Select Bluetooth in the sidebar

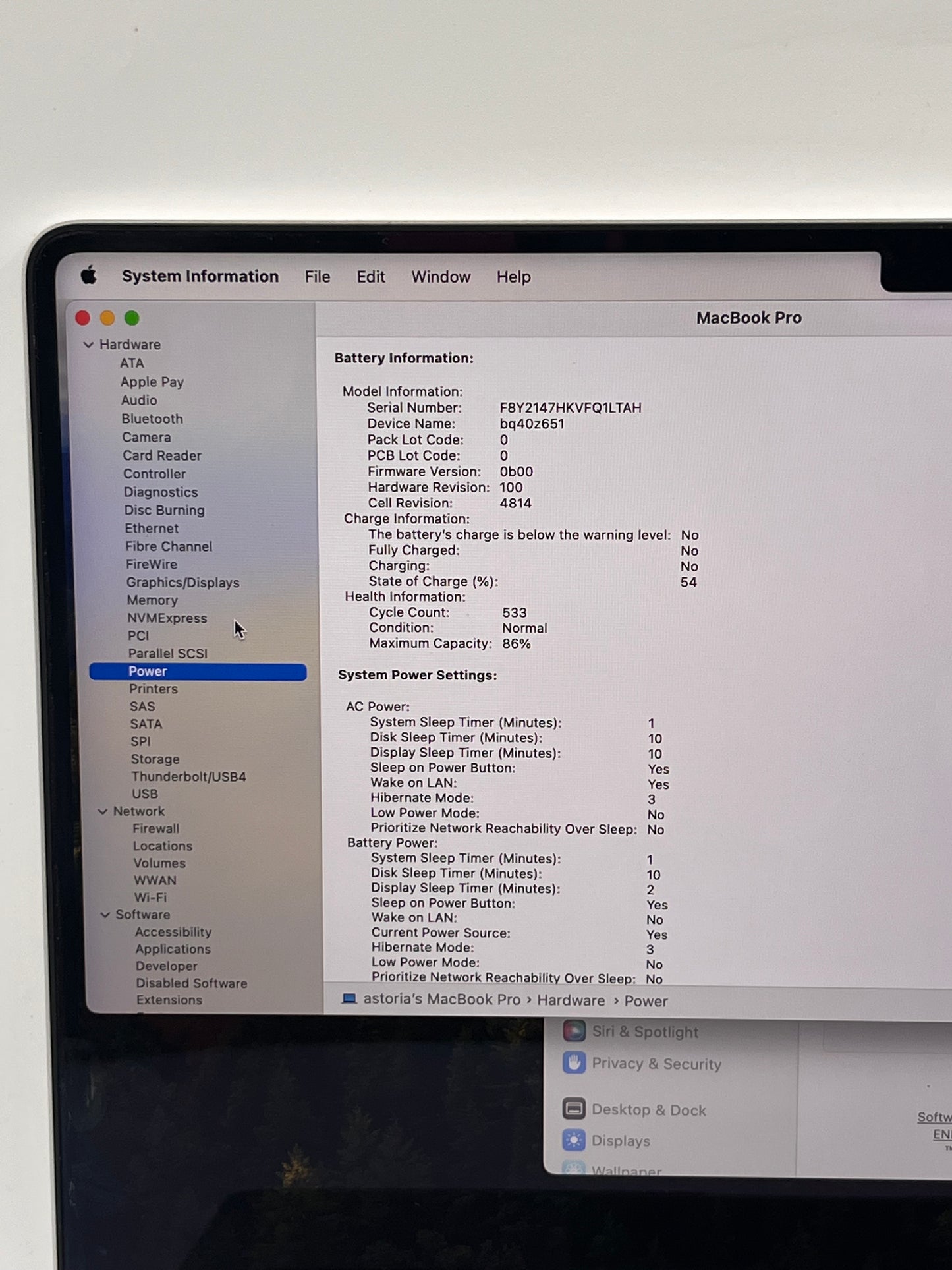152,419
